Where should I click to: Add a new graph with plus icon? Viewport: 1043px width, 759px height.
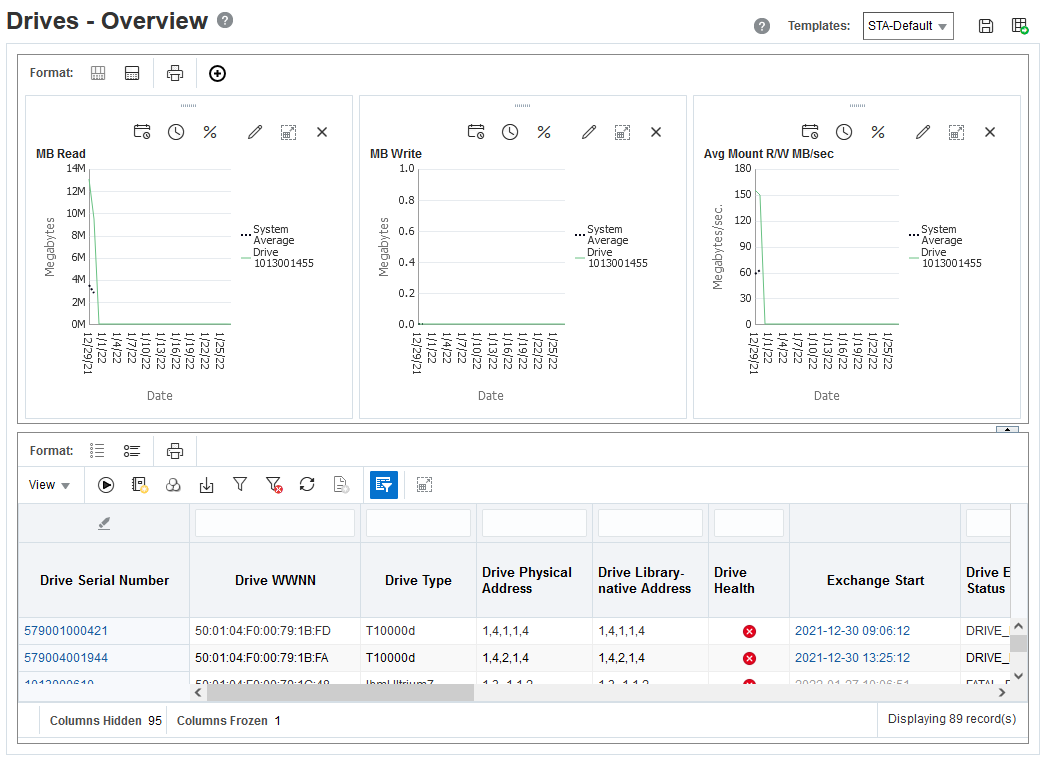[218, 73]
